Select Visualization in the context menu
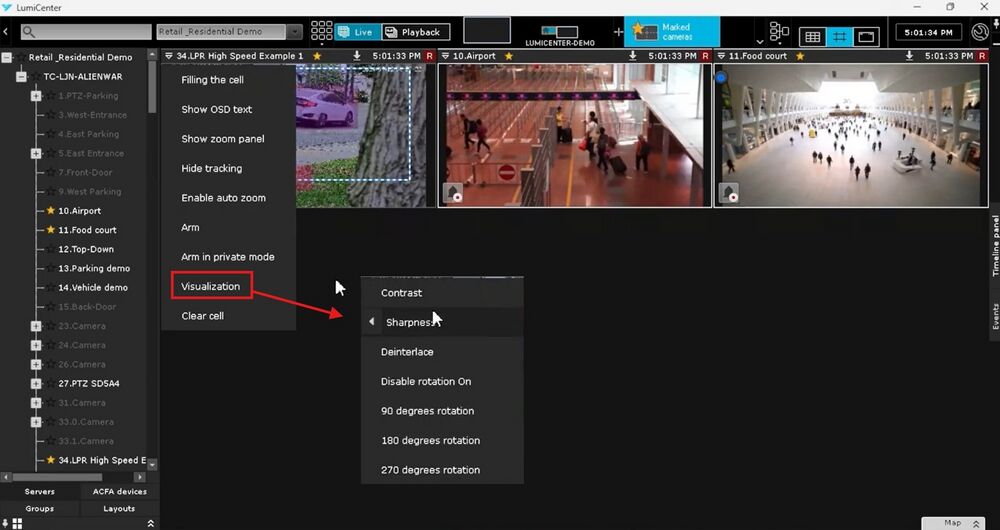 [210, 286]
